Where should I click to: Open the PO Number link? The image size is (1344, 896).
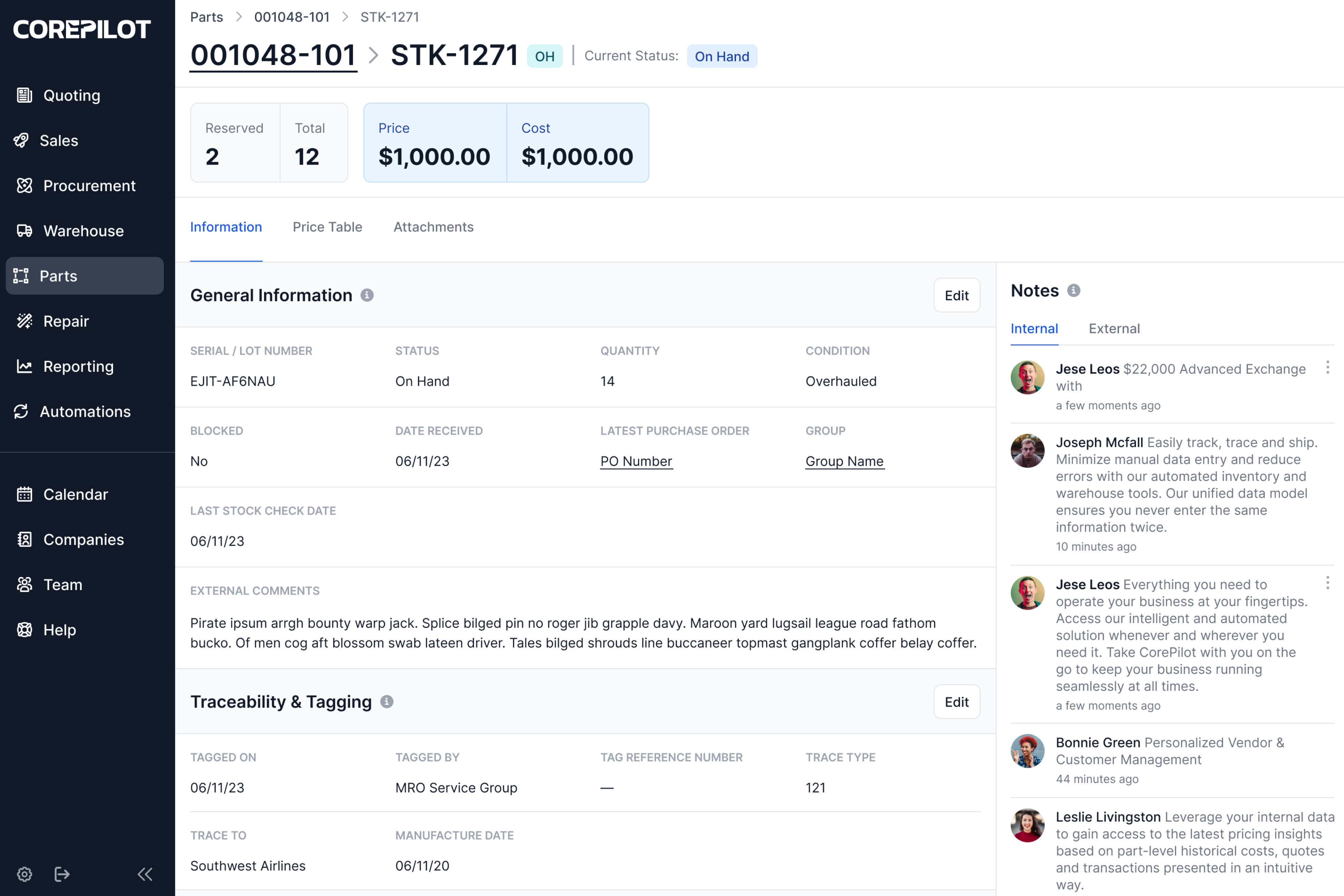click(x=636, y=461)
